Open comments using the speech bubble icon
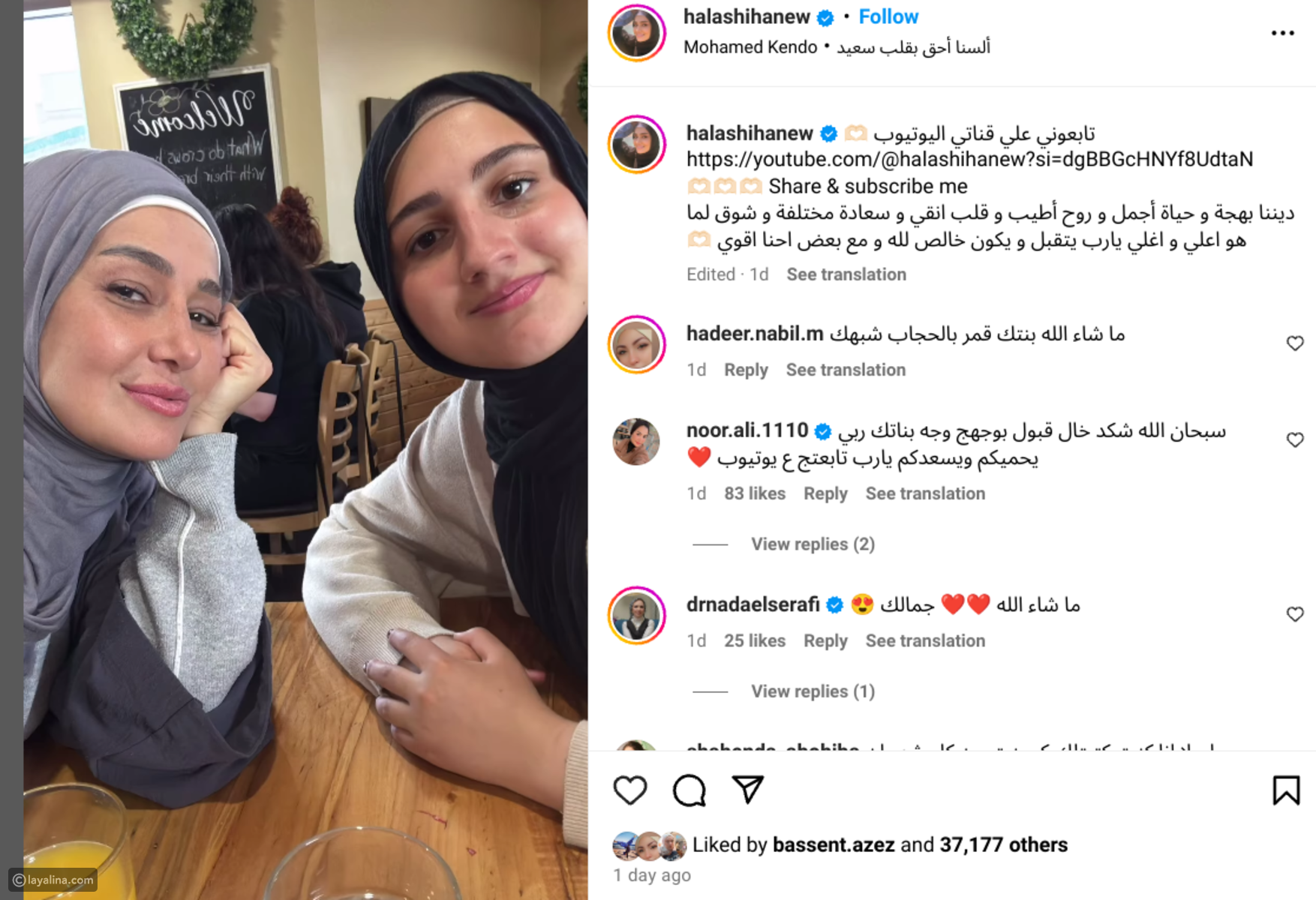1316x900 pixels. [689, 790]
